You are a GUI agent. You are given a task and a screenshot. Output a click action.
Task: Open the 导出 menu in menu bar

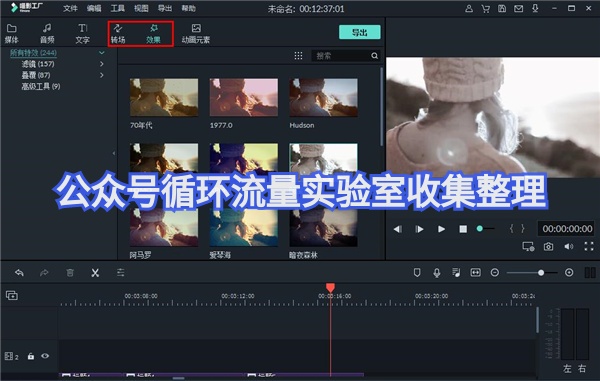pos(165,8)
